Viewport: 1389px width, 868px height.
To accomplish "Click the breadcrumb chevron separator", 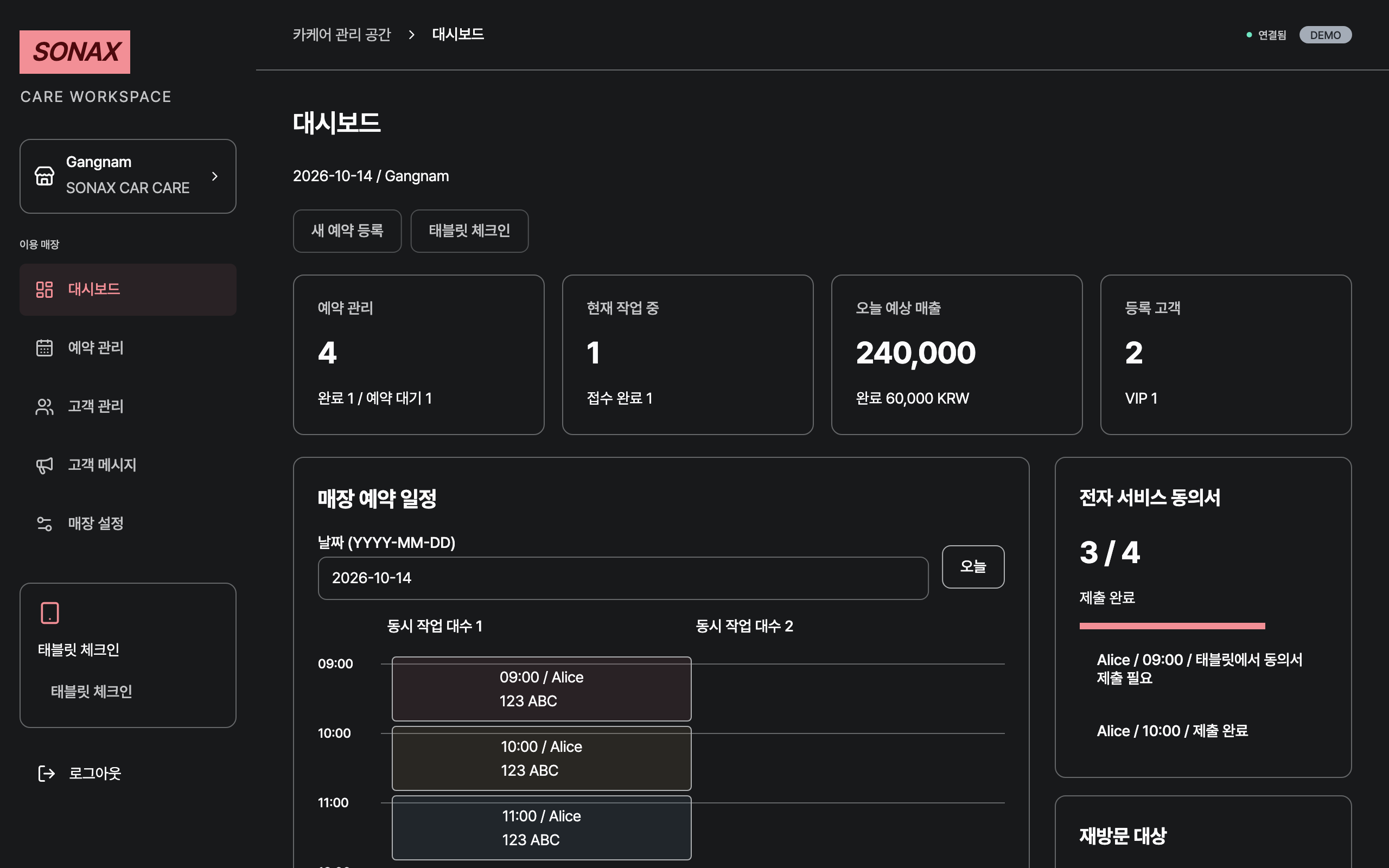I will [x=411, y=34].
